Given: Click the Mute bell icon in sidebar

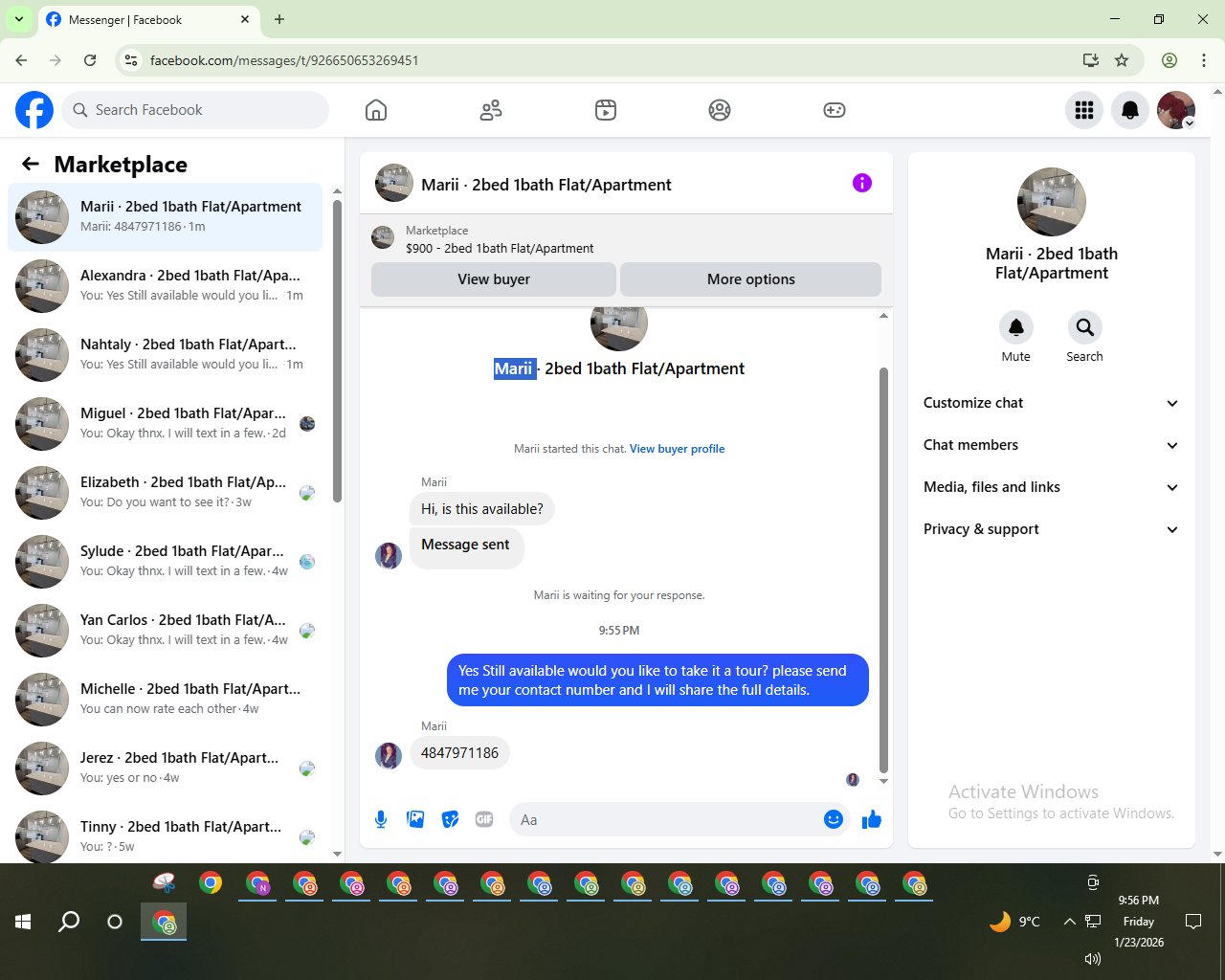Looking at the screenshot, I should [1016, 327].
